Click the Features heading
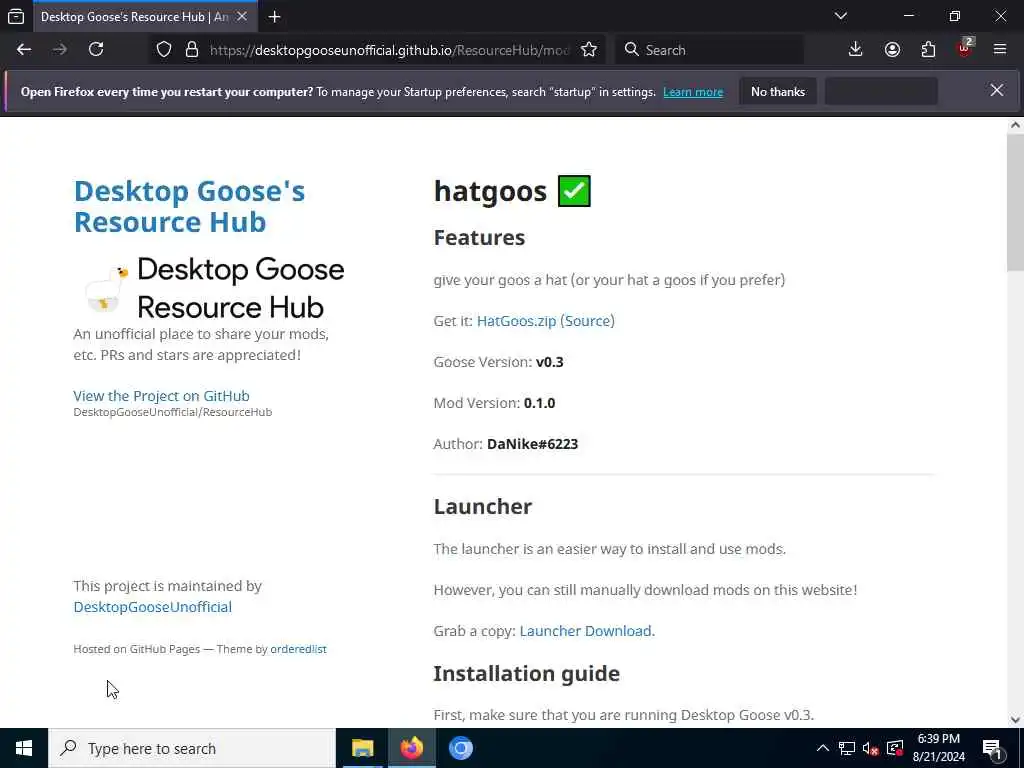Viewport: 1024px width, 768px height. 479,238
